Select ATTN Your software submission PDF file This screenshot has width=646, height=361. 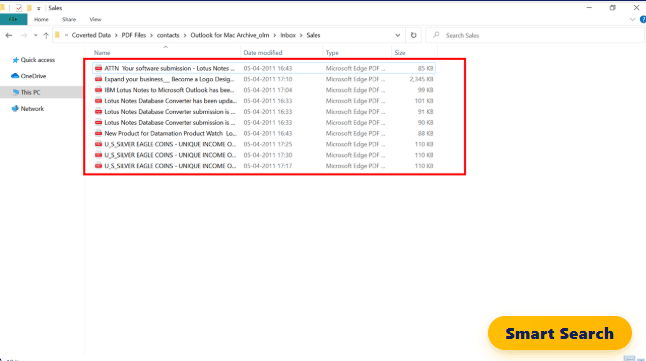(x=264, y=68)
